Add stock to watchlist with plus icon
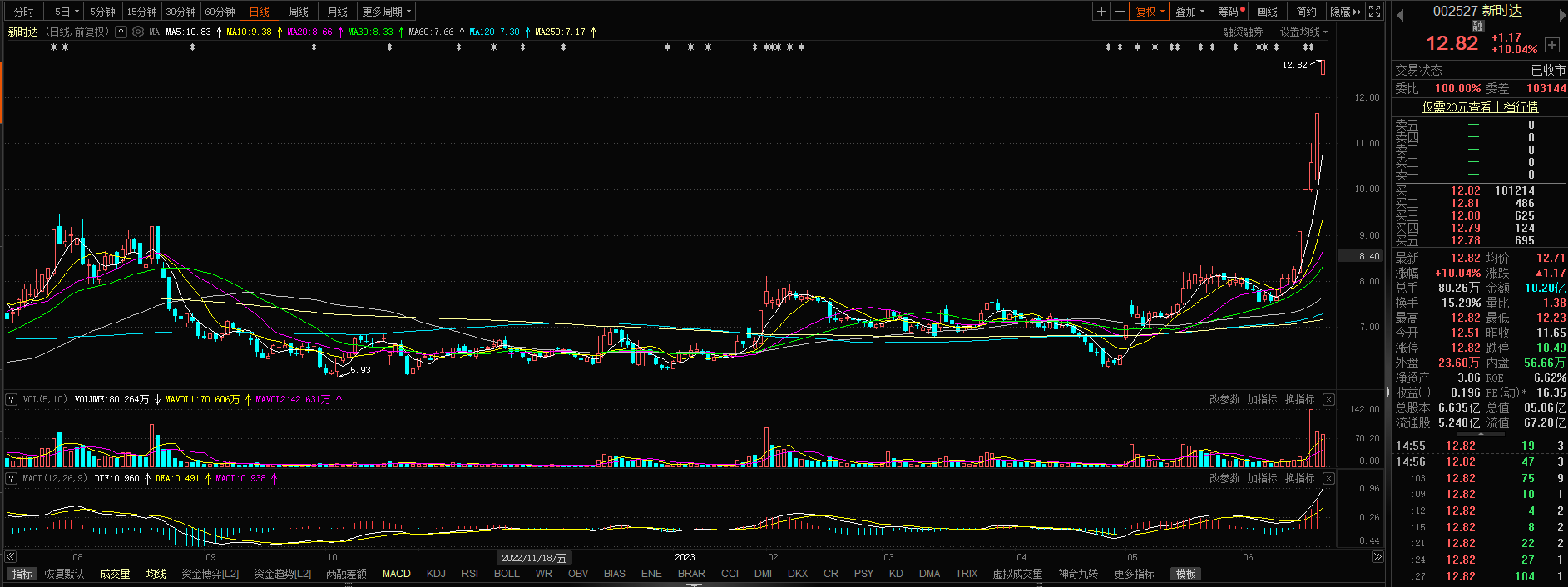This screenshot has width=1568, height=587. point(1552,45)
